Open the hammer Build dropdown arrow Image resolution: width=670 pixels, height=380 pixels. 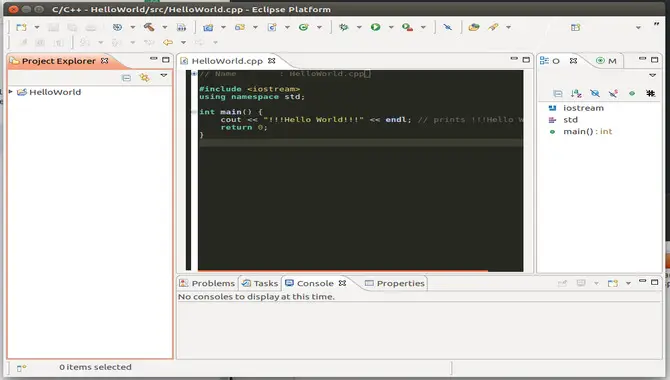pos(165,27)
